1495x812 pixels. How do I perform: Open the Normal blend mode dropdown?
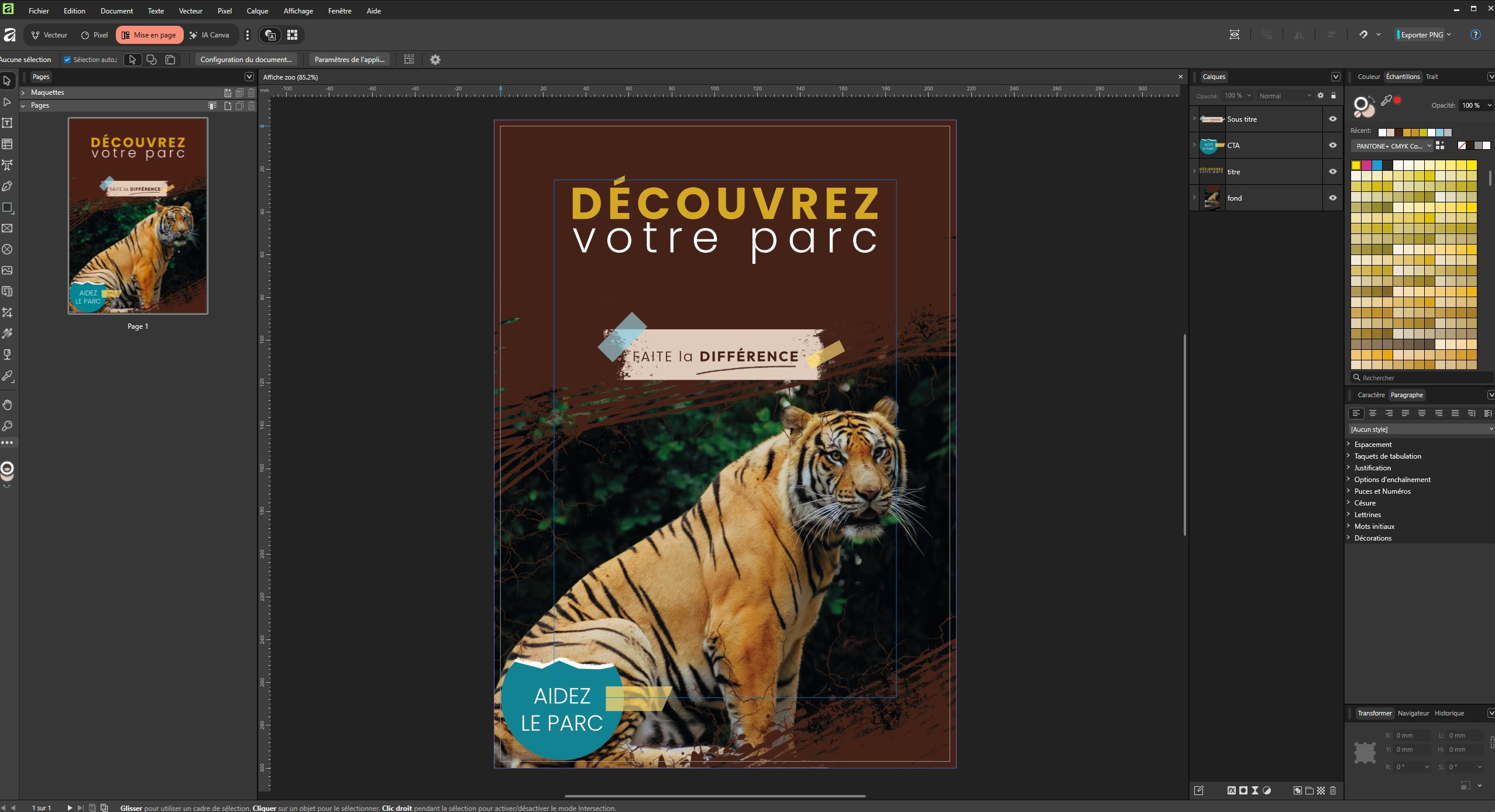point(1285,96)
